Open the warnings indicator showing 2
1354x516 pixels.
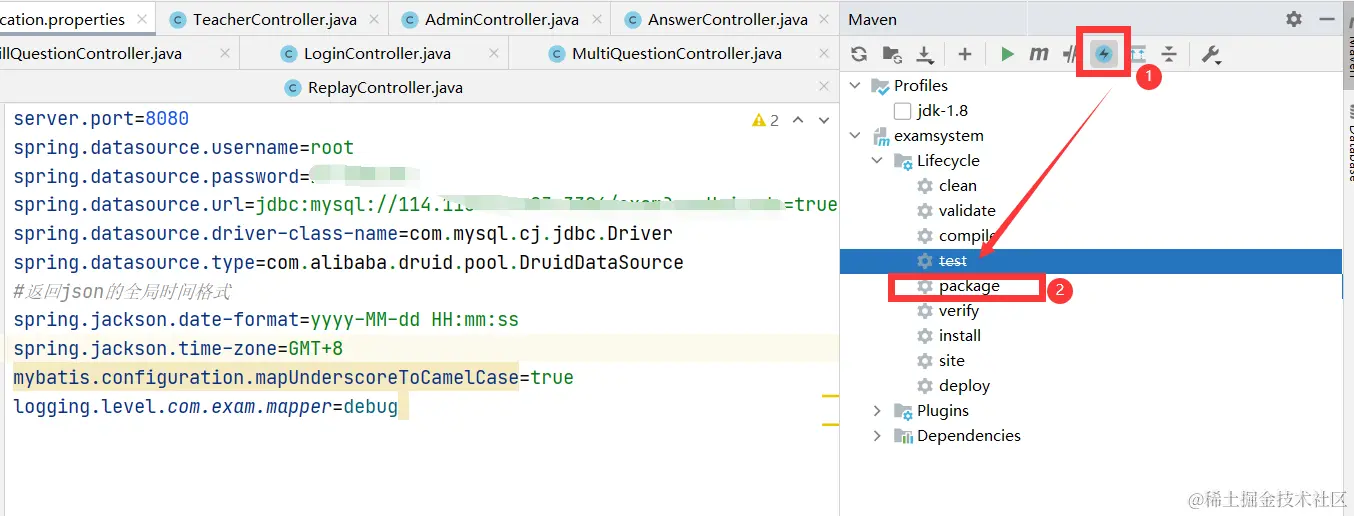(x=765, y=120)
